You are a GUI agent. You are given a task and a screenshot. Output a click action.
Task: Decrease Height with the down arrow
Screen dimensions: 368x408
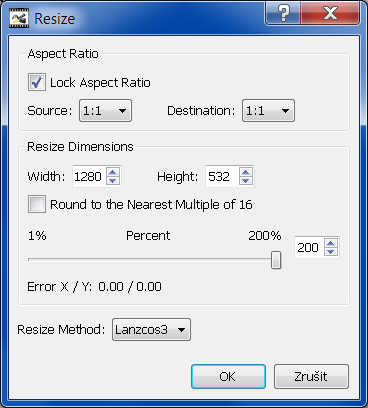coord(246,181)
